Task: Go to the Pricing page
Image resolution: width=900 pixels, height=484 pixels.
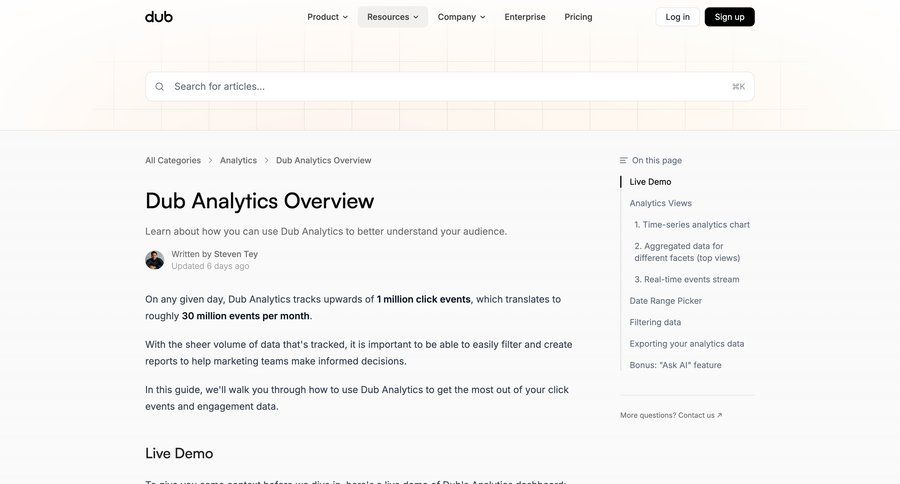Action: coord(578,17)
